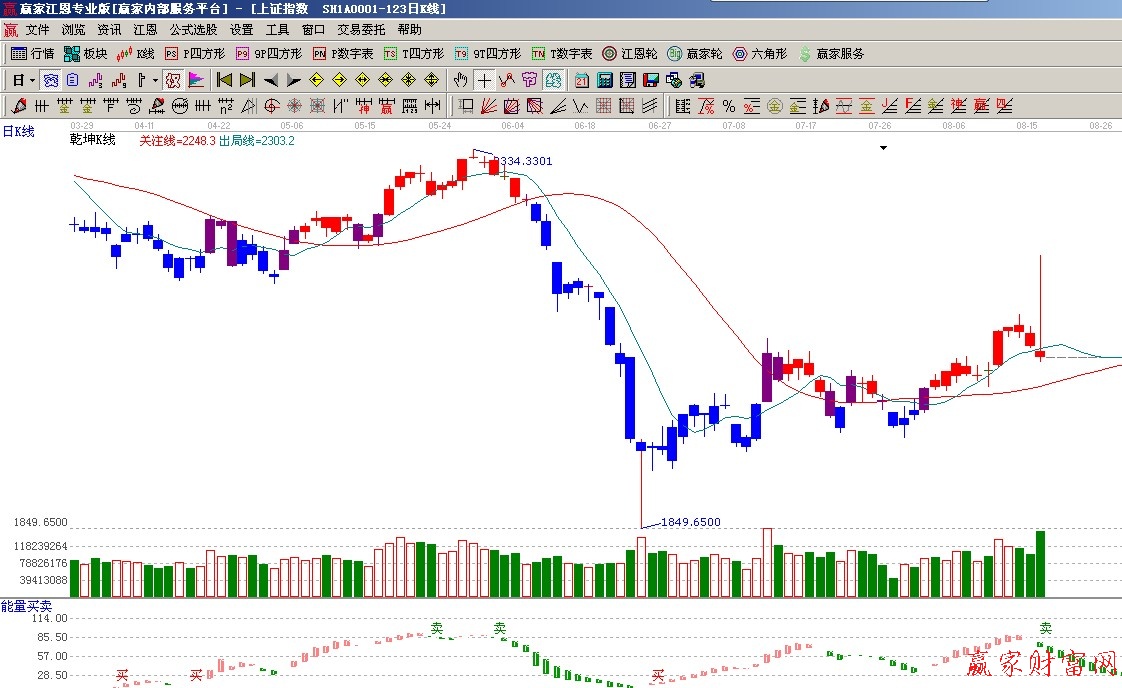Click the 行情 quotes button
The width and height of the screenshot is (1122, 688).
pyautogui.click(x=33, y=54)
